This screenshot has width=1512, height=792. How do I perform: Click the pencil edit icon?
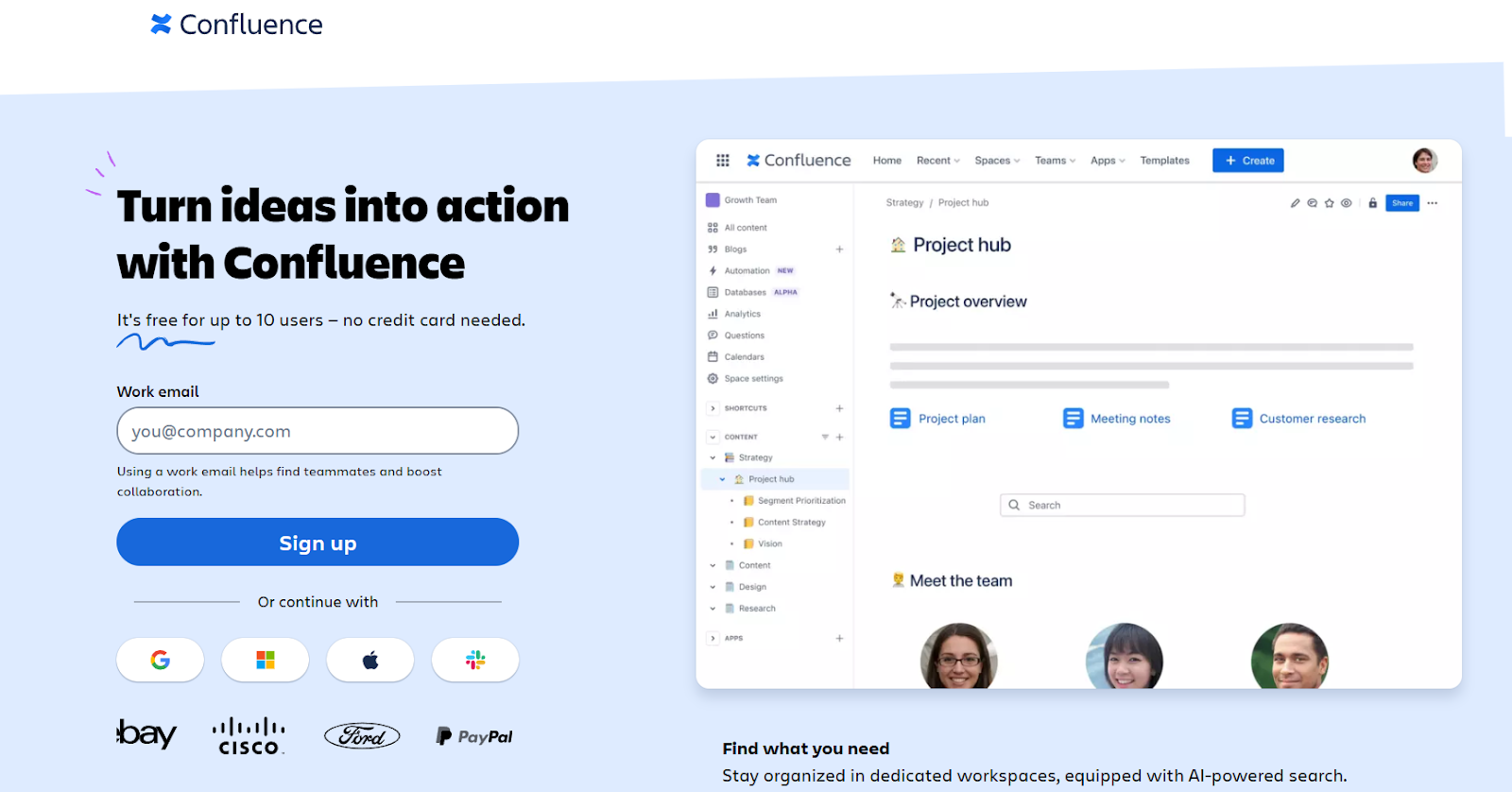tap(1296, 203)
